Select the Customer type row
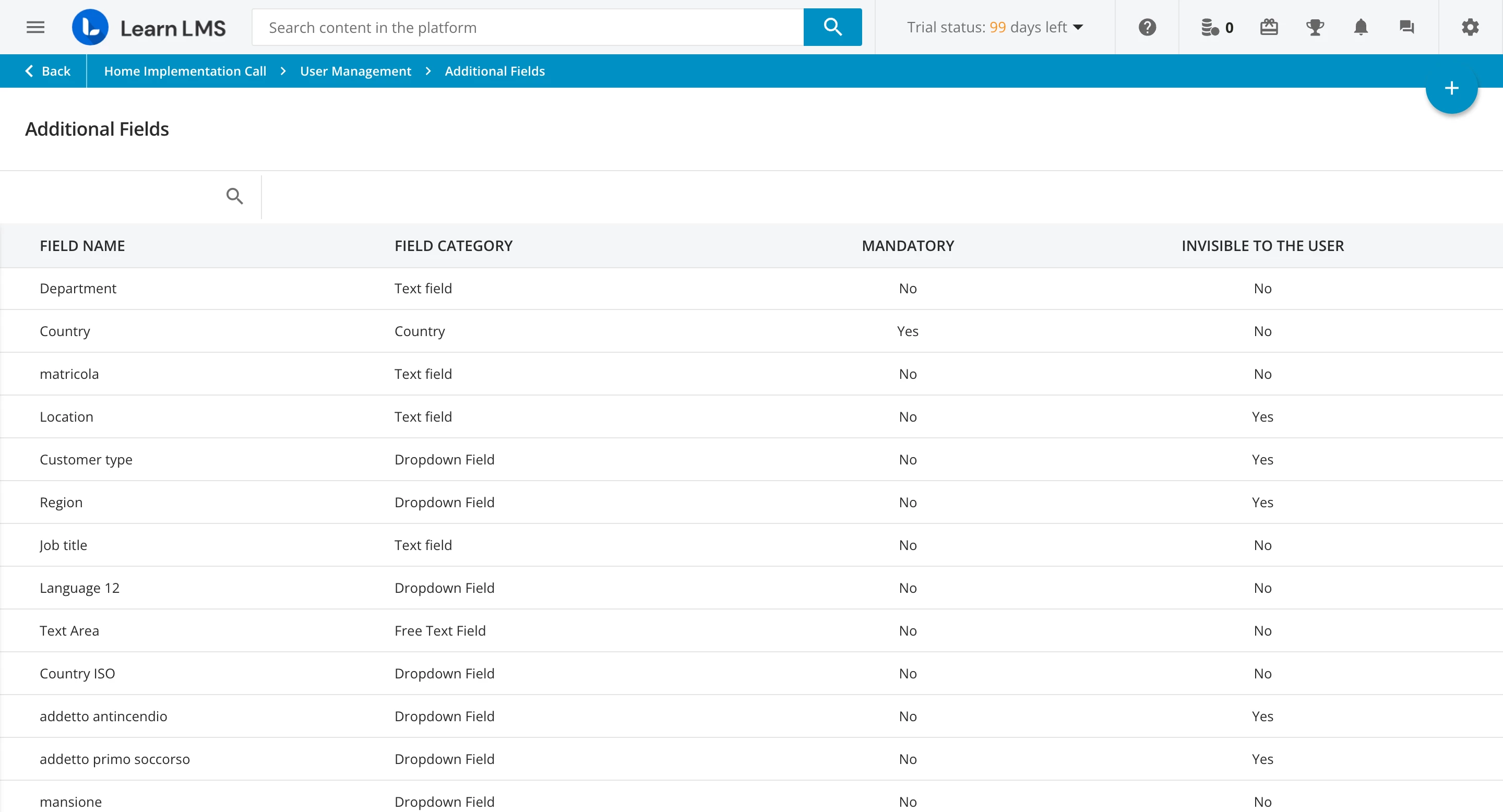1503x812 pixels. pyautogui.click(x=86, y=460)
